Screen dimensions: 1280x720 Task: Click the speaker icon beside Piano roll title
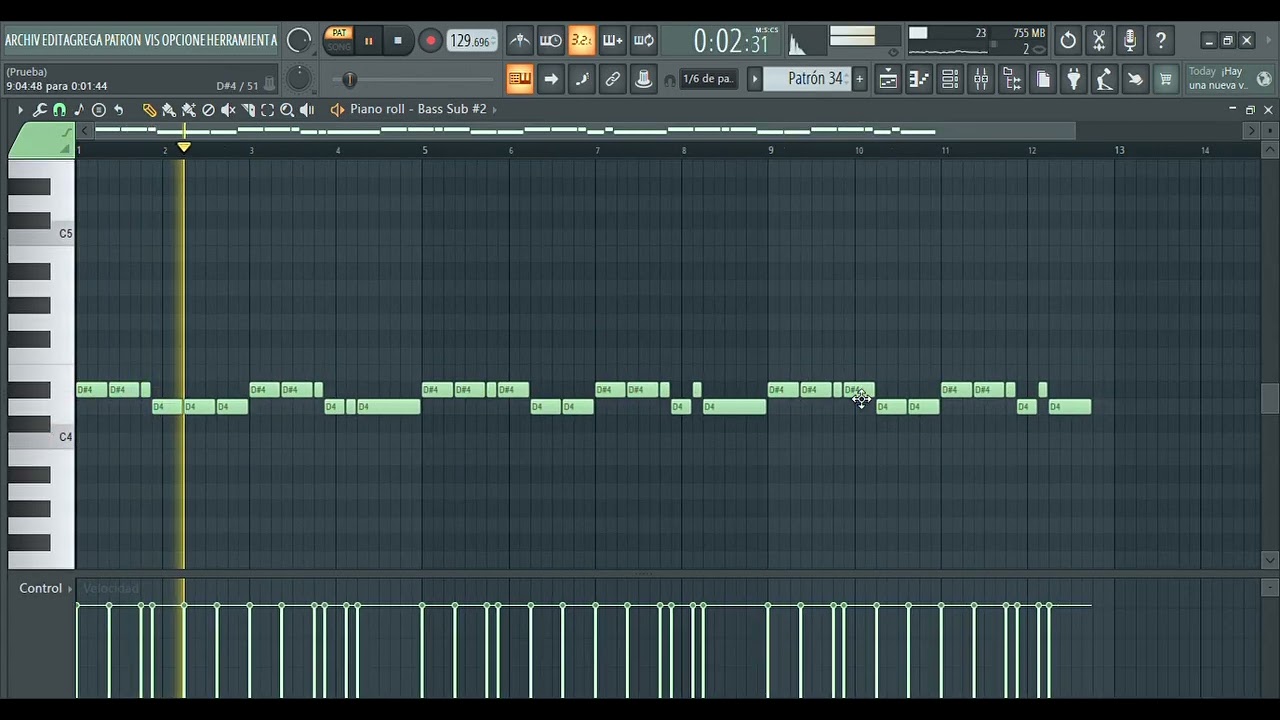pyautogui.click(x=337, y=110)
